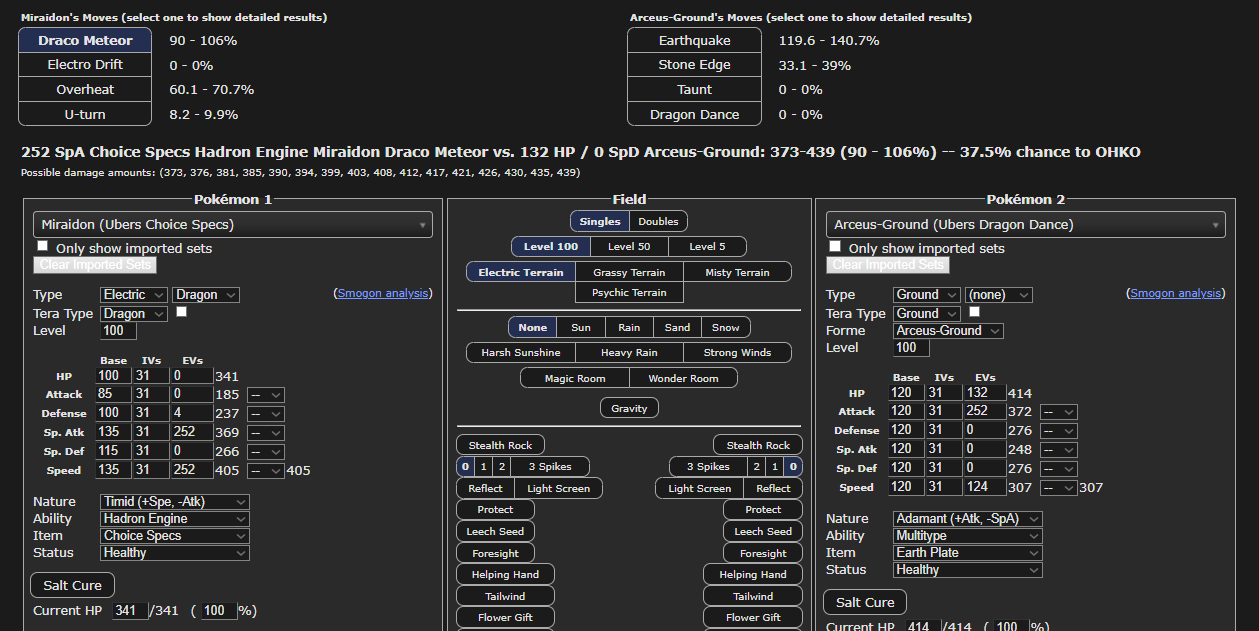Toggle Light Screen on Arceus-Ground's side
This screenshot has height=631, width=1259.
[x=699, y=489]
